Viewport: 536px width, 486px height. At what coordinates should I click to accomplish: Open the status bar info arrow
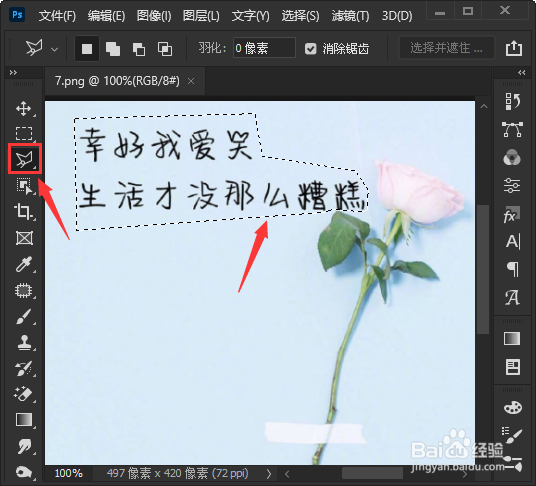point(269,474)
